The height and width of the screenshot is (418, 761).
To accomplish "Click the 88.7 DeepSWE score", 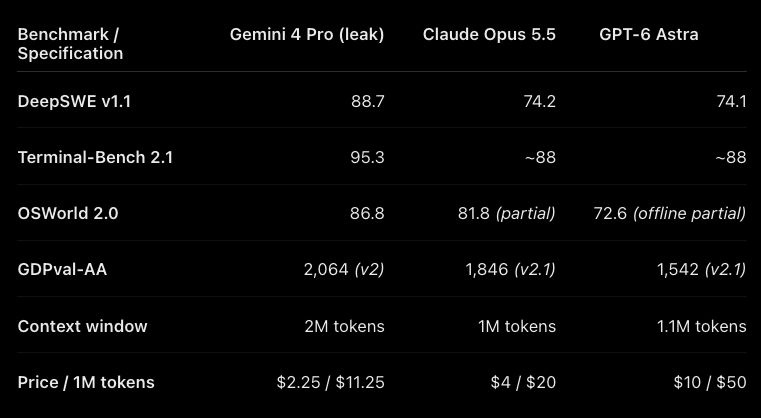I will pyautogui.click(x=367, y=101).
